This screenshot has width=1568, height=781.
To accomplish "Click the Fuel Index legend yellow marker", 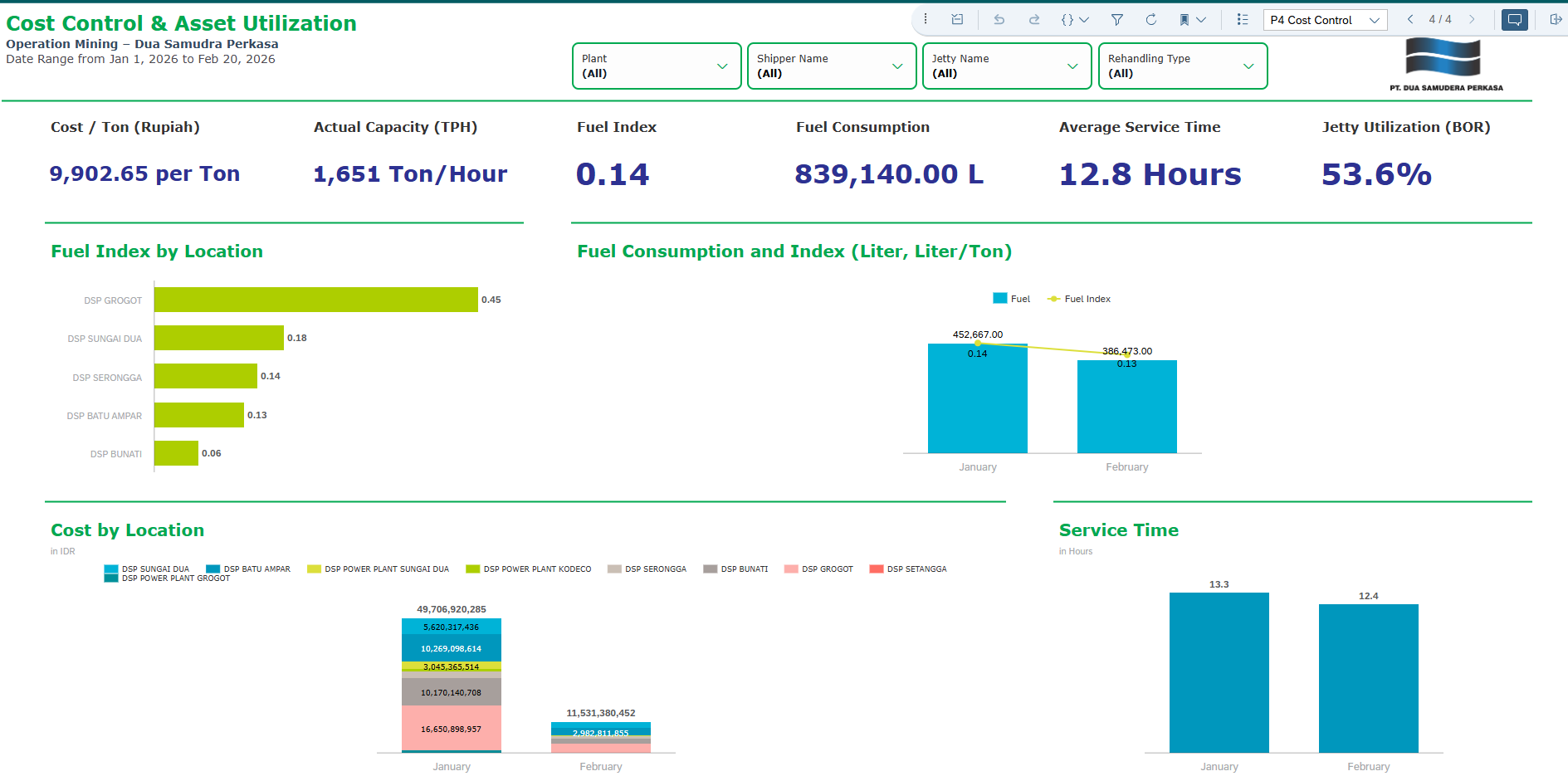I will [1054, 299].
